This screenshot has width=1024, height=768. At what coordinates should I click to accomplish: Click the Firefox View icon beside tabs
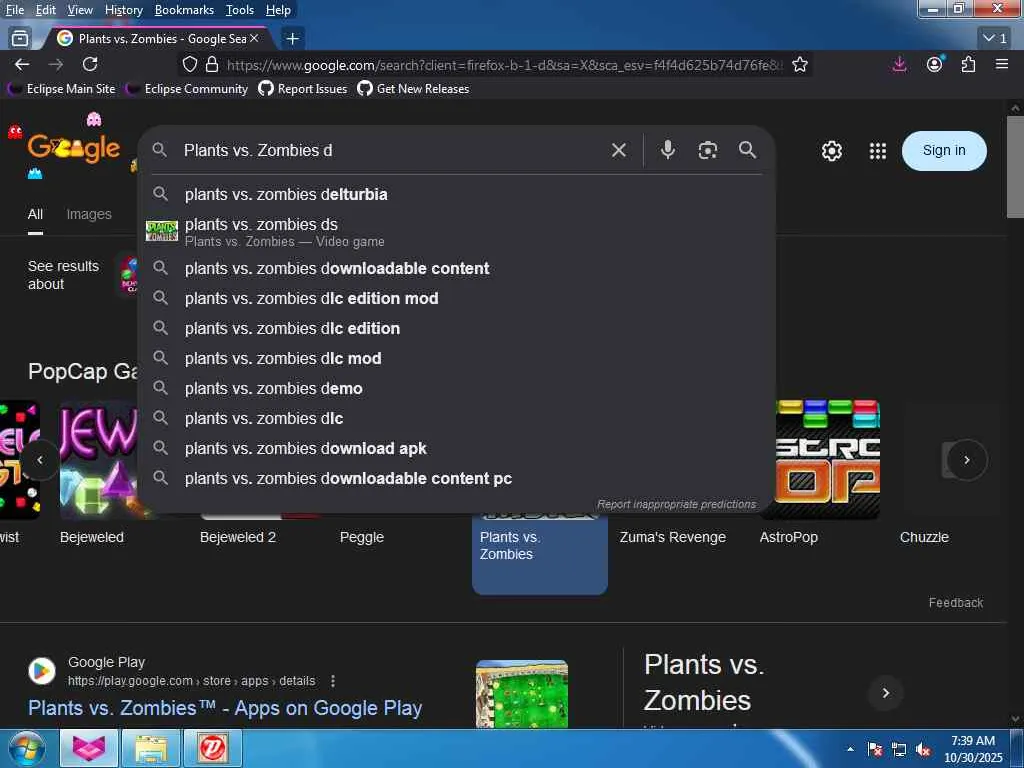click(x=20, y=39)
